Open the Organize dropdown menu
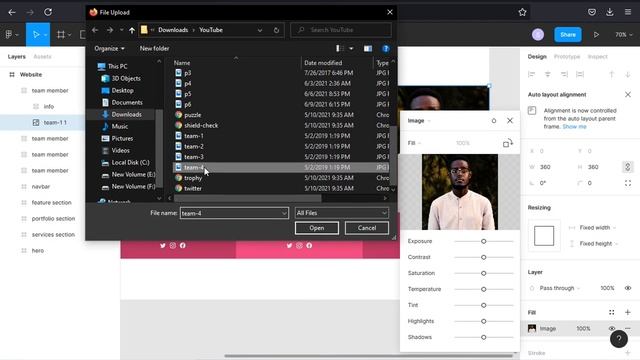Viewport: 640px width, 360px height. coord(109,49)
